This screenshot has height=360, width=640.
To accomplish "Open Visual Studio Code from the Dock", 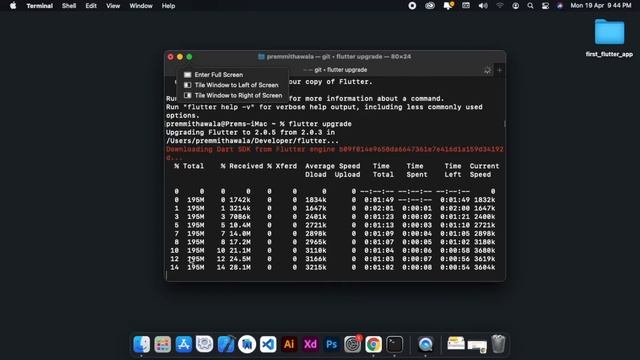I will point(268,344).
